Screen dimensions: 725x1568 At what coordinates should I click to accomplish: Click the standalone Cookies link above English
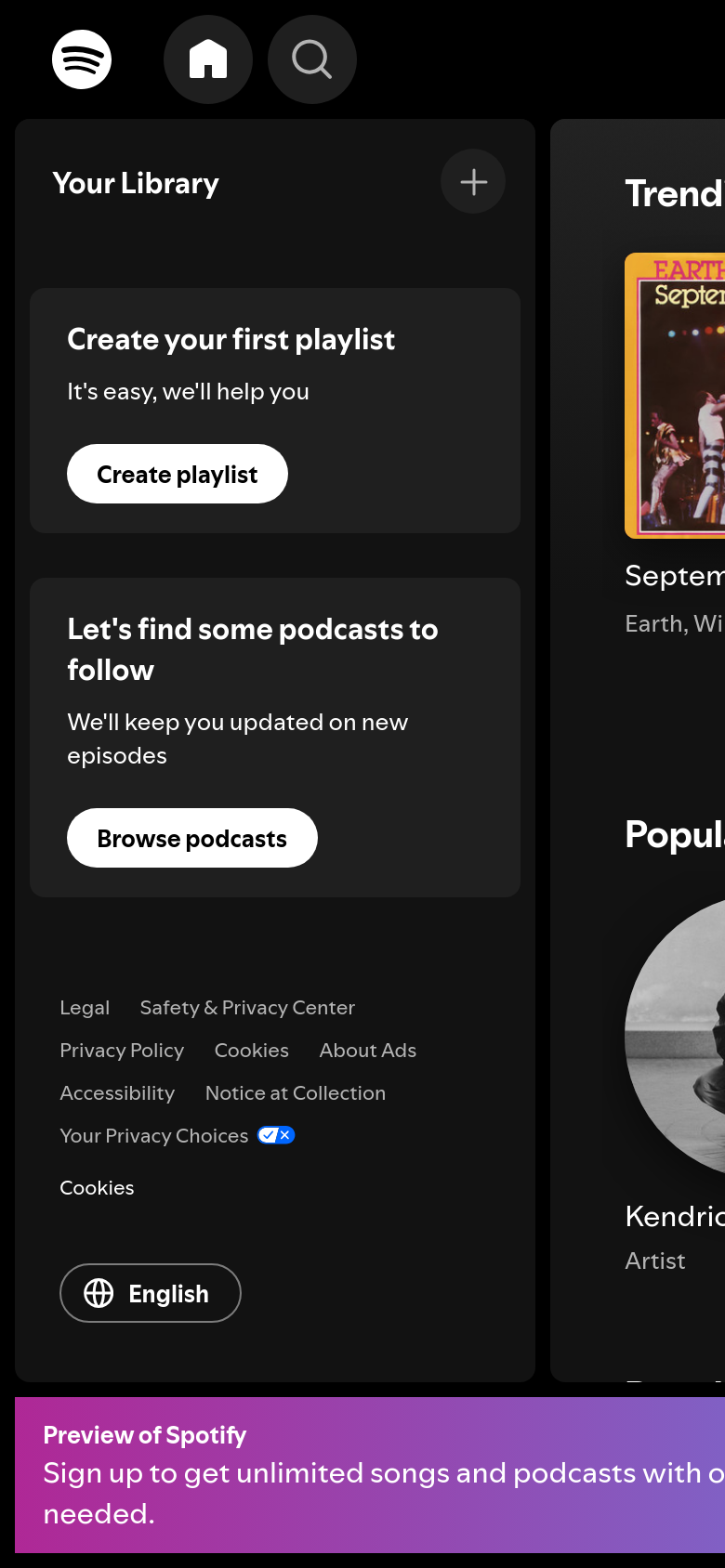(97, 1188)
